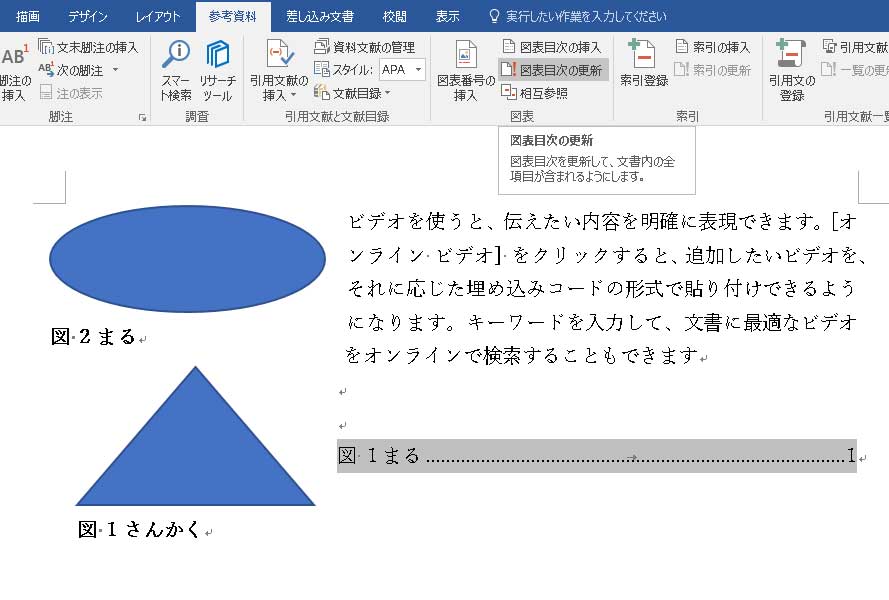Click 資料文献の管理 (Manage Sources)
The image size is (889, 600).
[x=365, y=47]
